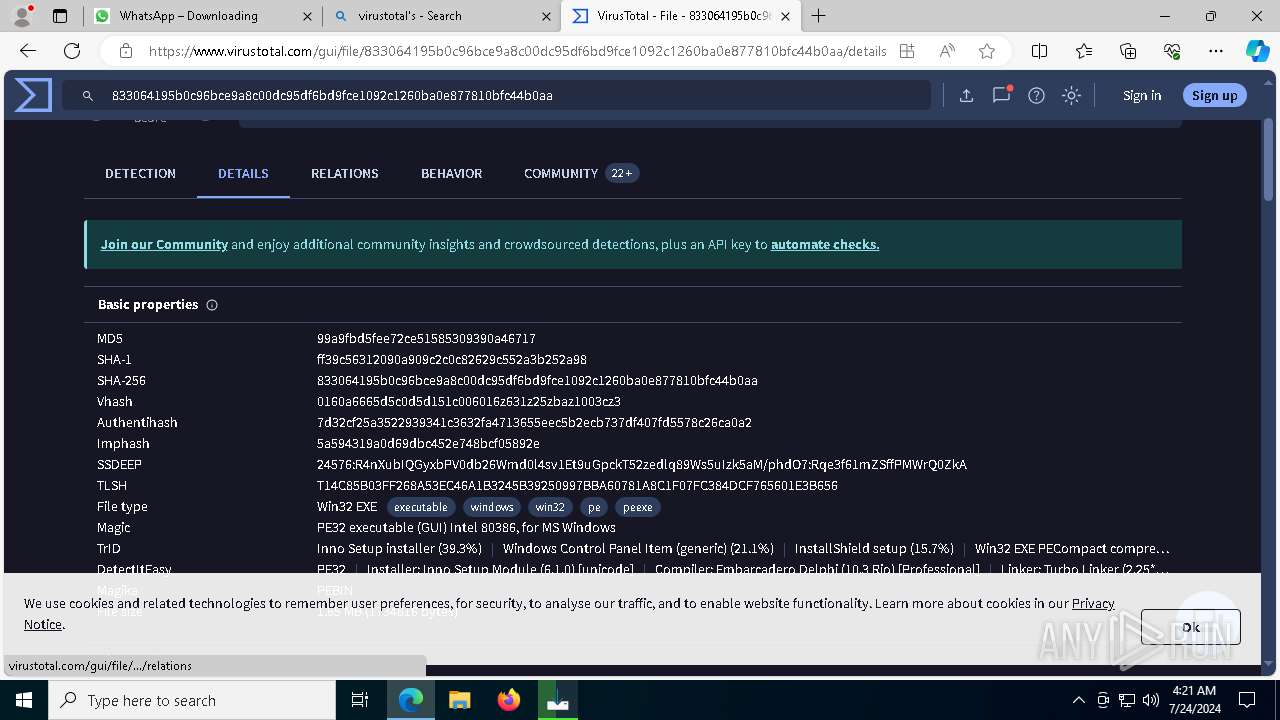Viewport: 1280px width, 720px height.
Task: Open a new tab with plus button
Action: [x=819, y=15]
